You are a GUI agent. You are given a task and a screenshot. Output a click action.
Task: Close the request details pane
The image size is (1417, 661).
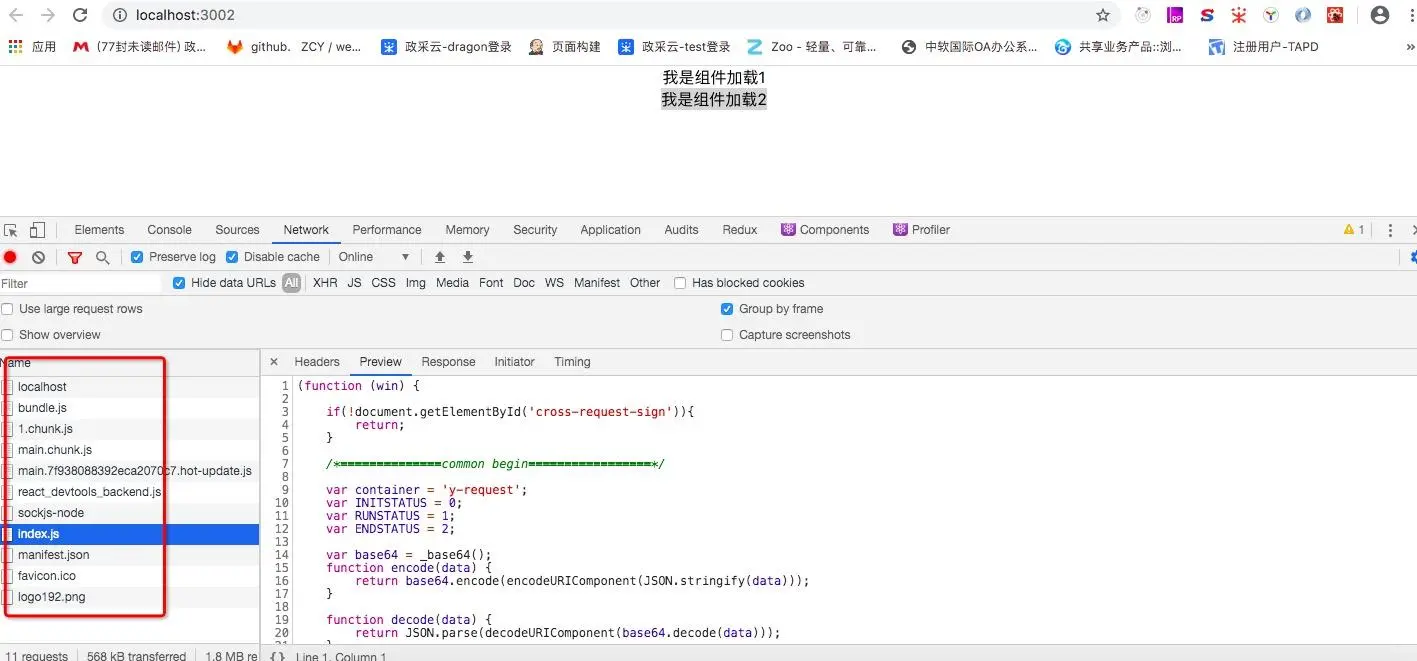coord(274,362)
